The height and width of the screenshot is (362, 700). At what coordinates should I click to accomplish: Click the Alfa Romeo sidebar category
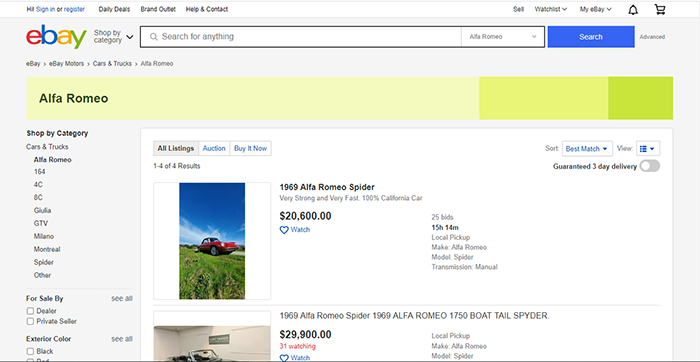pos(53,160)
